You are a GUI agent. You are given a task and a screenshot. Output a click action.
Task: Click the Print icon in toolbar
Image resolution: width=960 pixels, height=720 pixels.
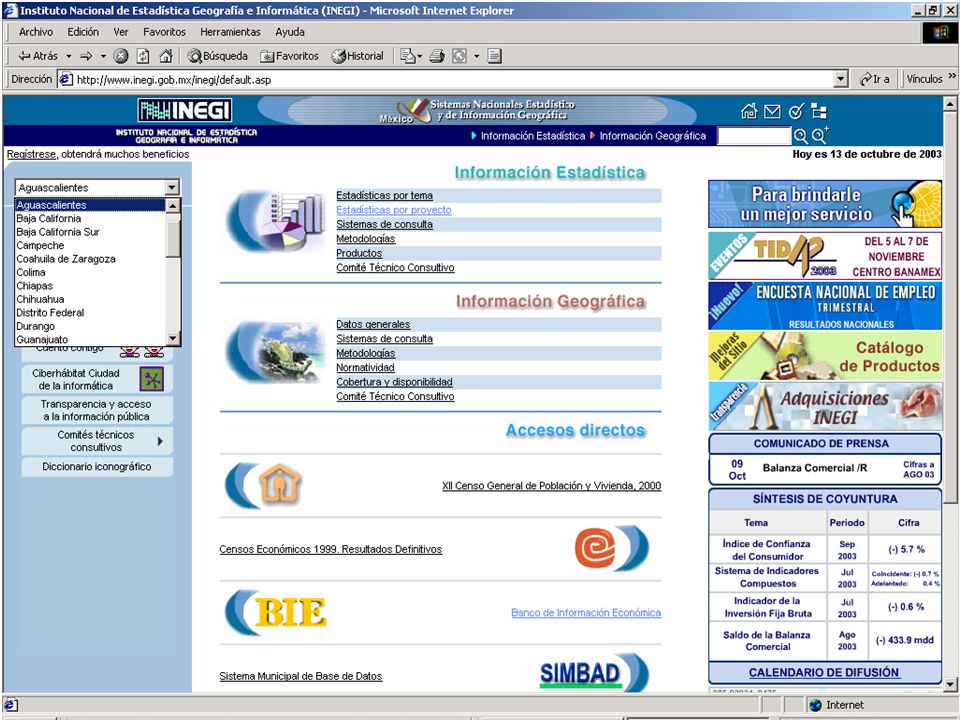point(437,56)
